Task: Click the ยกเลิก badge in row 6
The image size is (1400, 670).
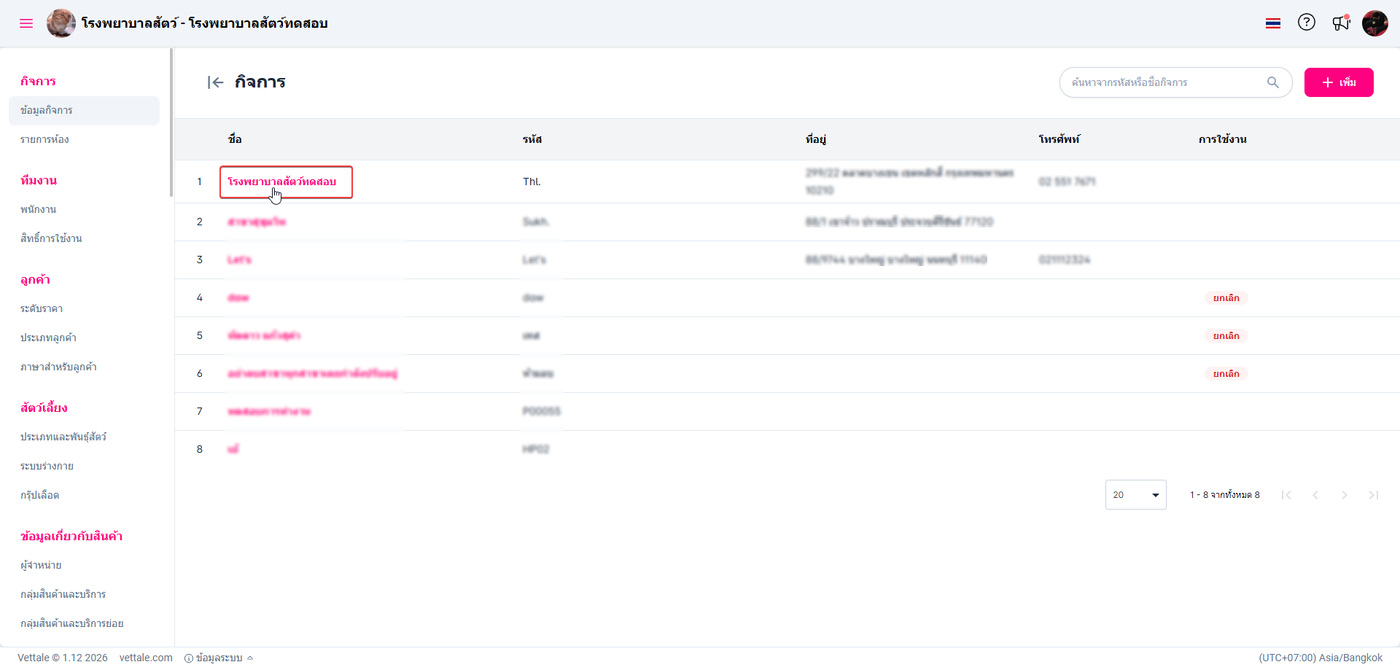Action: [x=1226, y=374]
